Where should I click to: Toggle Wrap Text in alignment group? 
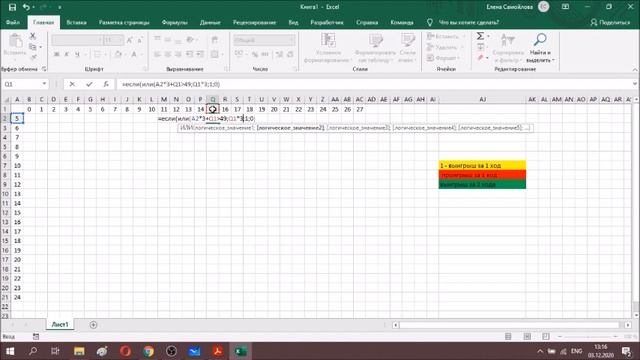tap(215, 40)
